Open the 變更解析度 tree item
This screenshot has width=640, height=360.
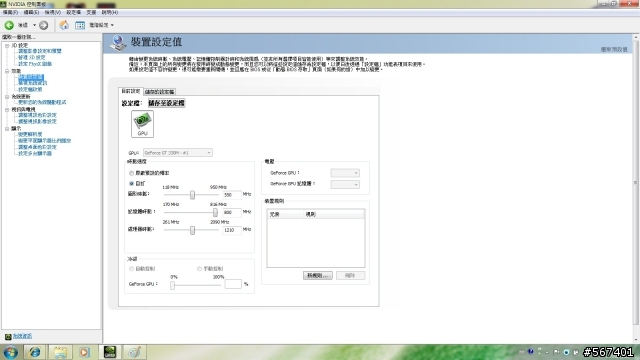pyautogui.click(x=30, y=134)
